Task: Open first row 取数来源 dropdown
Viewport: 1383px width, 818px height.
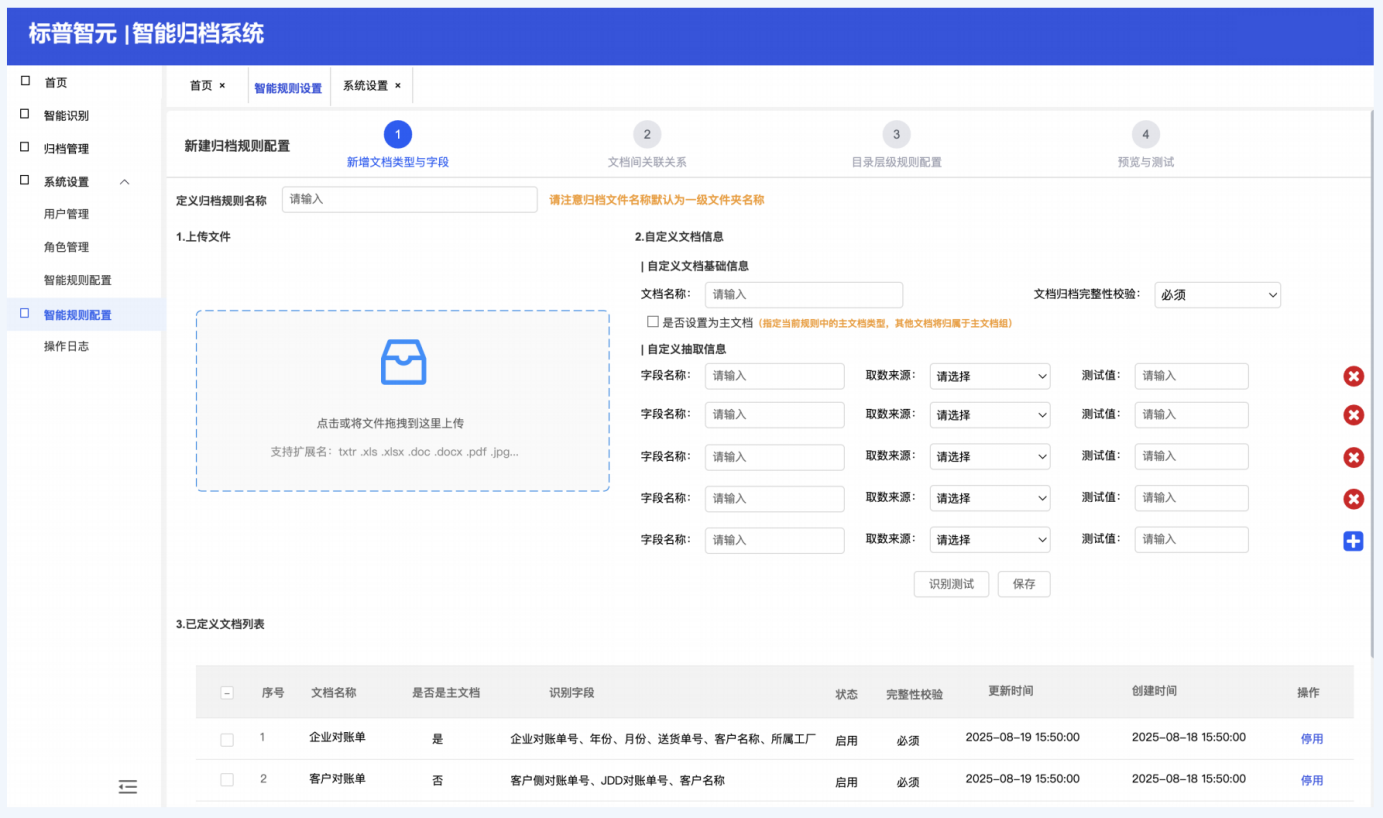Action: tap(989, 376)
